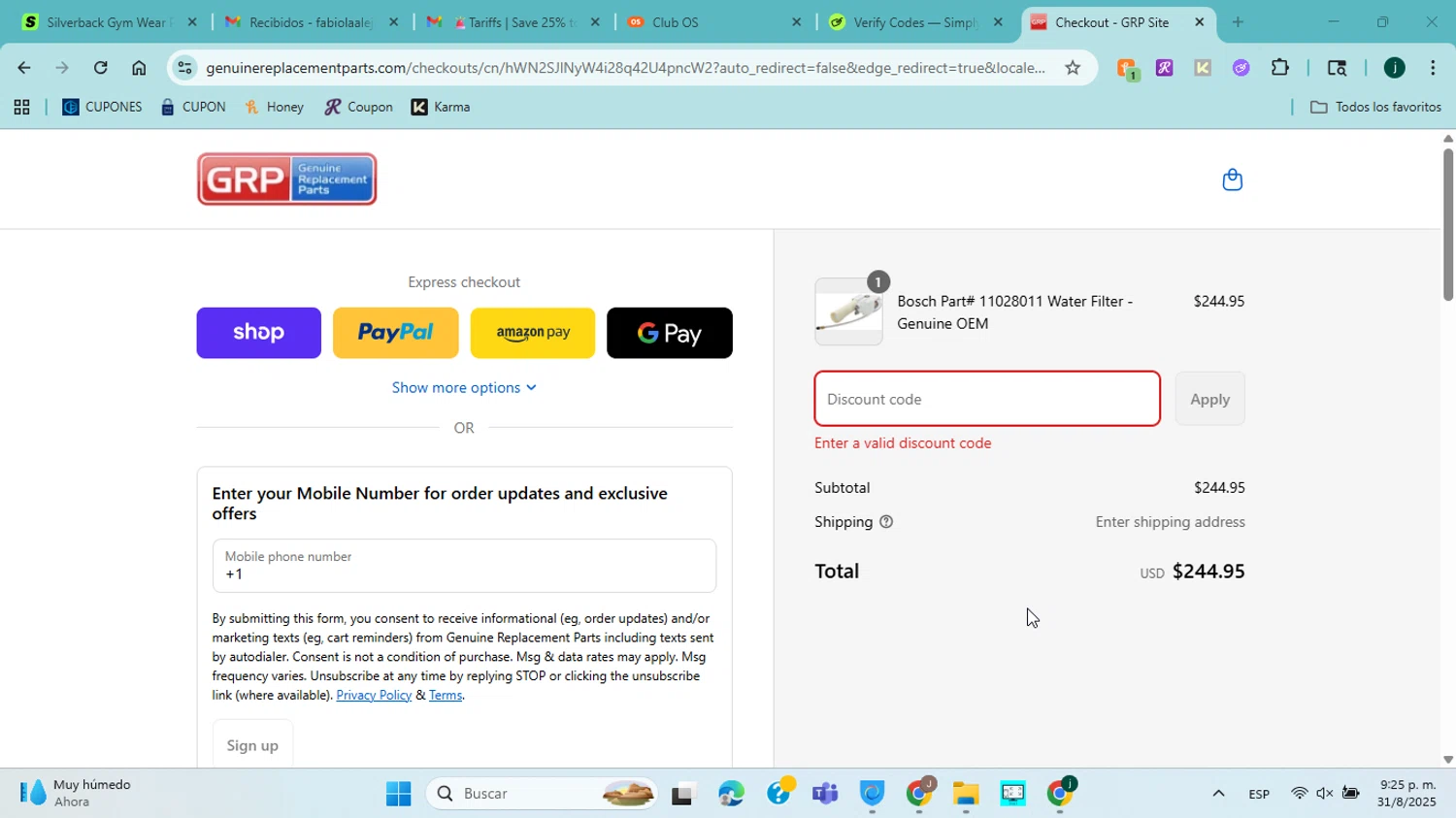Open the Honey extension icon in toolbar
Screen dimensions: 1456x818
[1126, 68]
